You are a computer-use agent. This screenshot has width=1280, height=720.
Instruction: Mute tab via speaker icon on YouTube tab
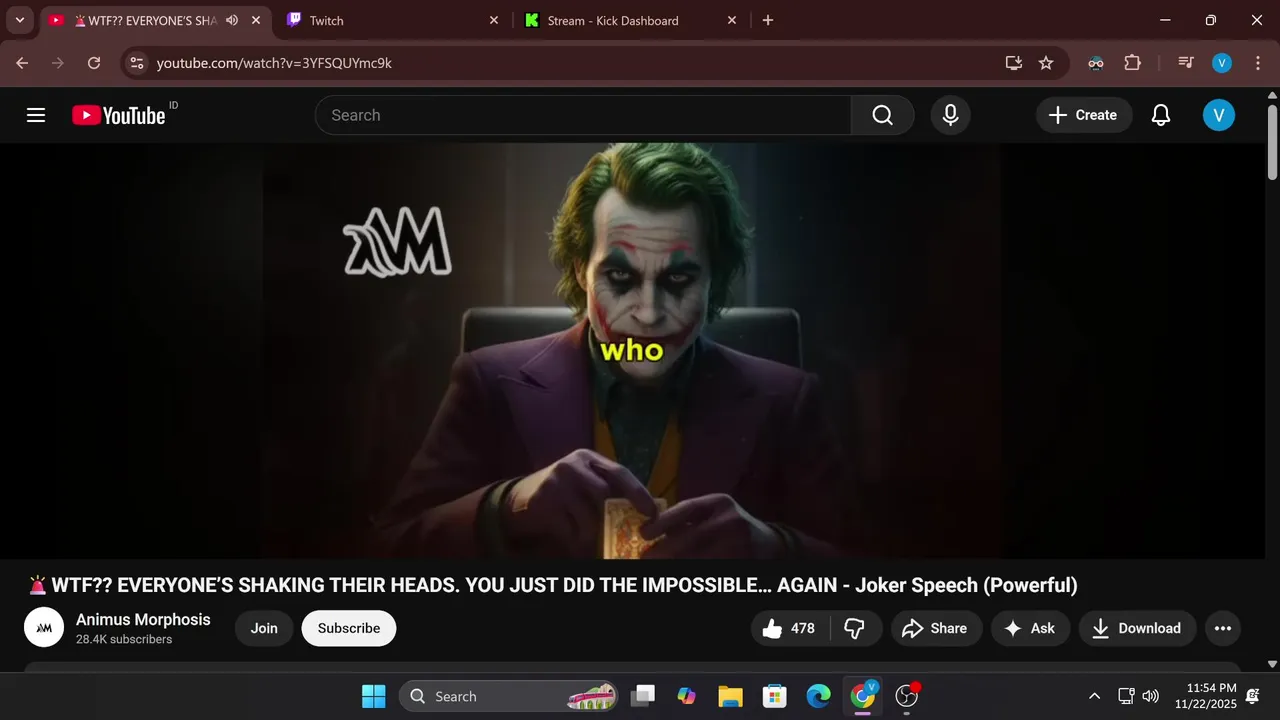(x=232, y=20)
